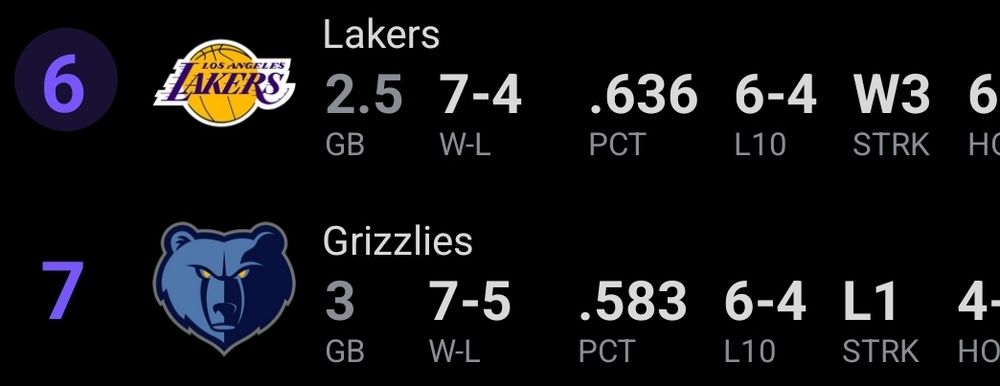Image resolution: width=1000 pixels, height=386 pixels.
Task: Select the rank 6 circle badge
Action: point(66,80)
